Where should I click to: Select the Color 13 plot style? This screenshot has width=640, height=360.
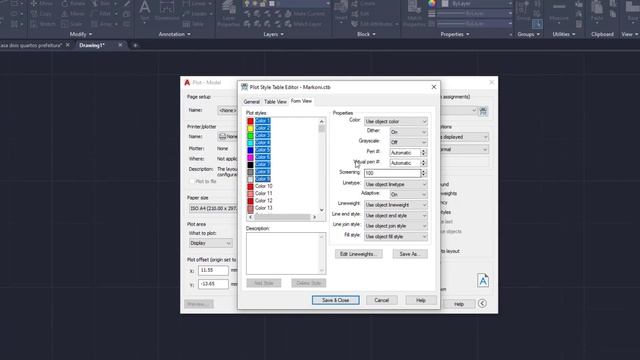tap(263, 208)
